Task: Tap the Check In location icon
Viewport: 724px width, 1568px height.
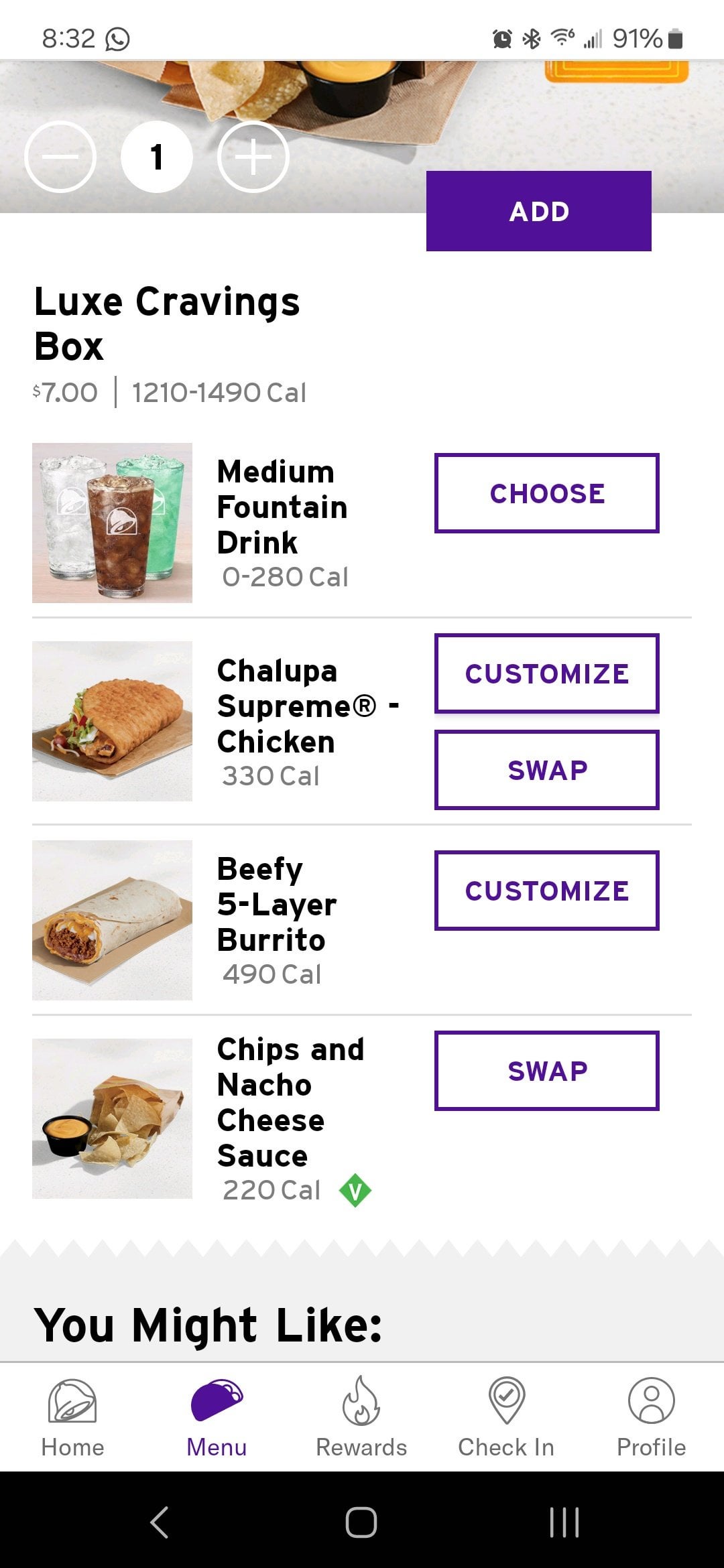Action: (x=506, y=1400)
